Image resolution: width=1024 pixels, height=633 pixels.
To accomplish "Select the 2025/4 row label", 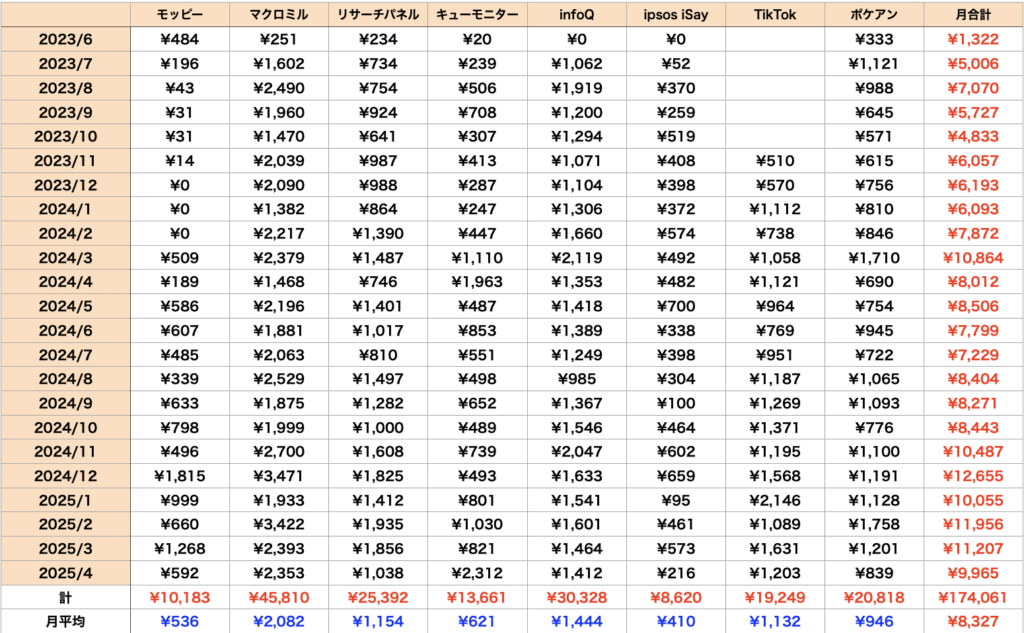I will click(x=65, y=574).
